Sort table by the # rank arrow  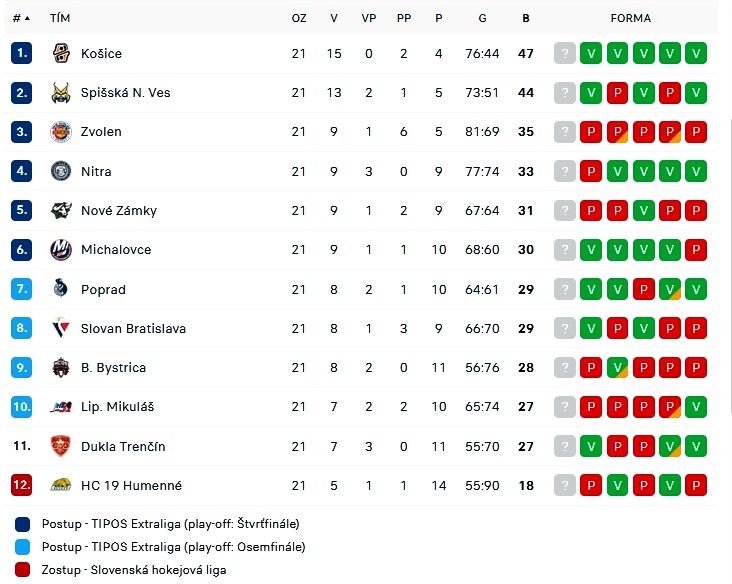coord(27,18)
